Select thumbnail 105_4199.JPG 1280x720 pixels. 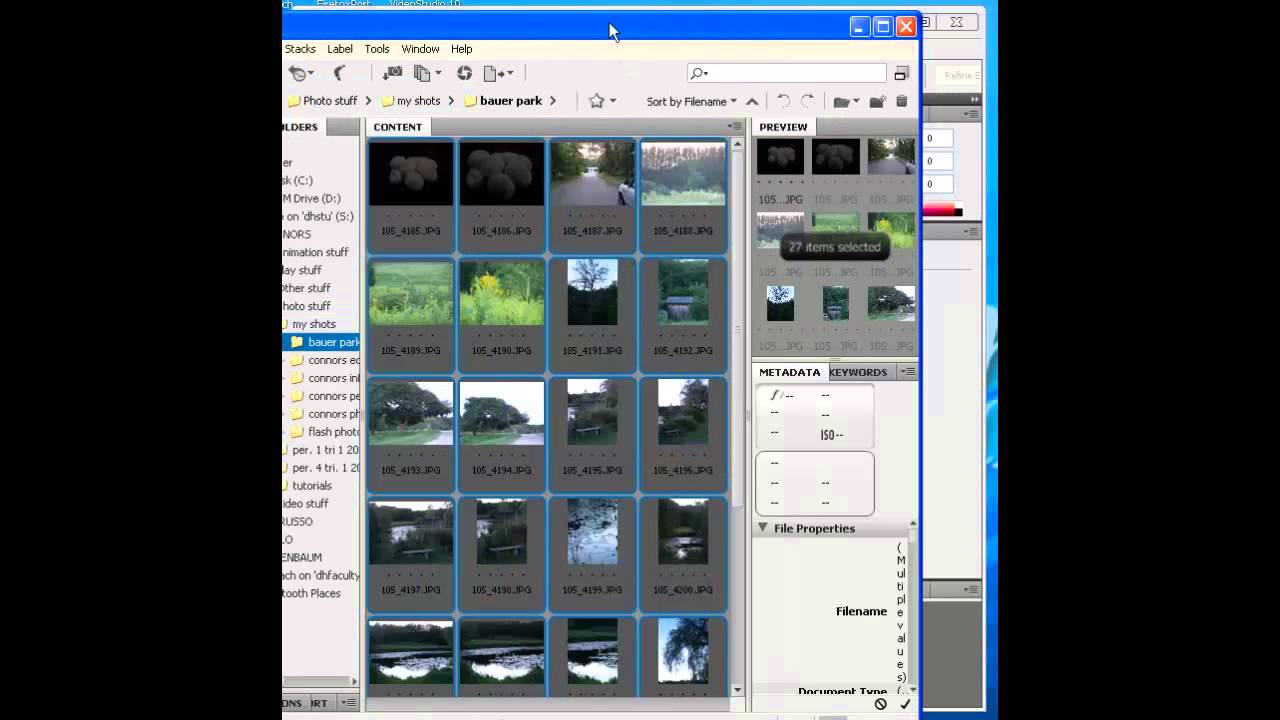click(x=593, y=533)
